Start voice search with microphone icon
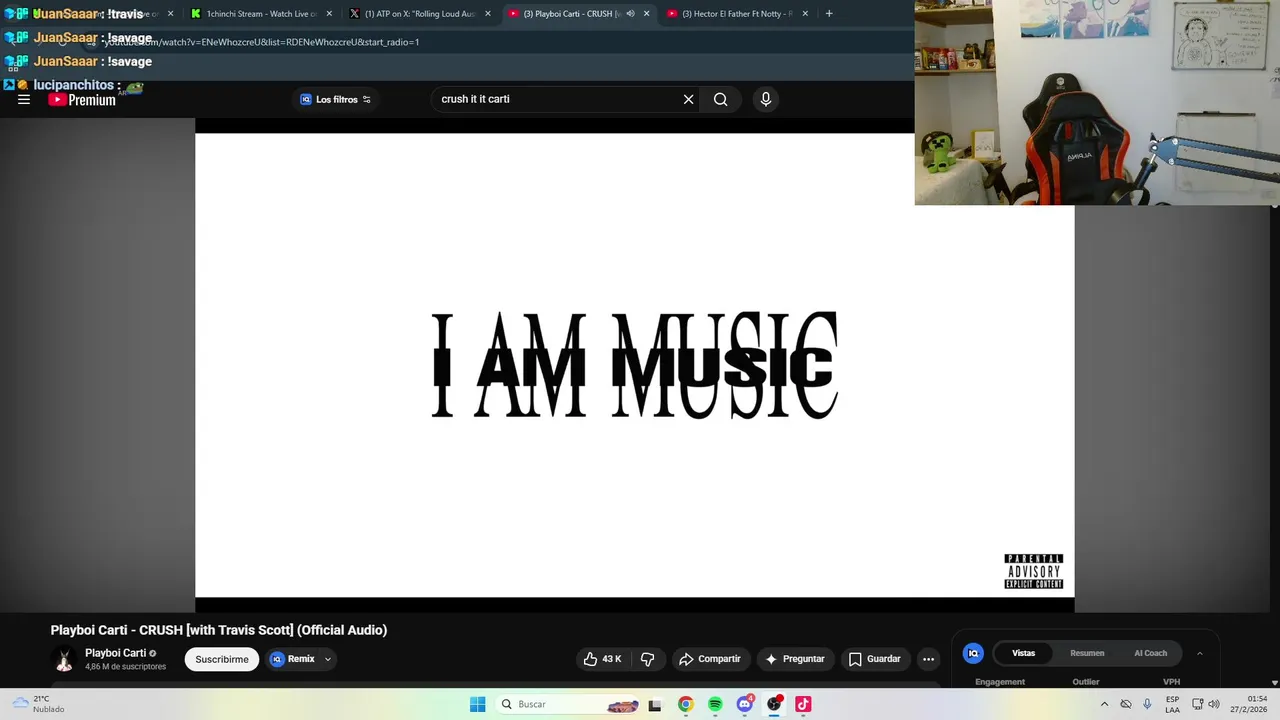This screenshot has width=1280, height=720. (x=766, y=100)
